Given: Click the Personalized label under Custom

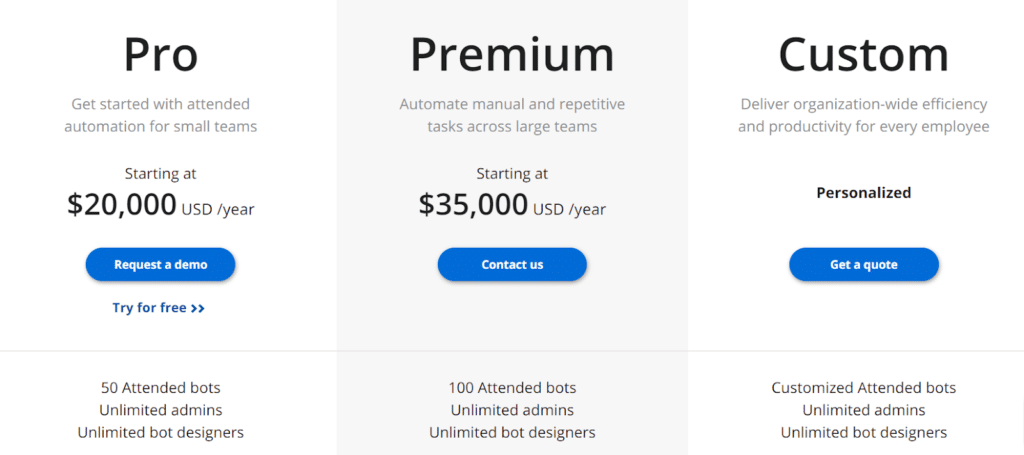Looking at the screenshot, I should point(863,193).
